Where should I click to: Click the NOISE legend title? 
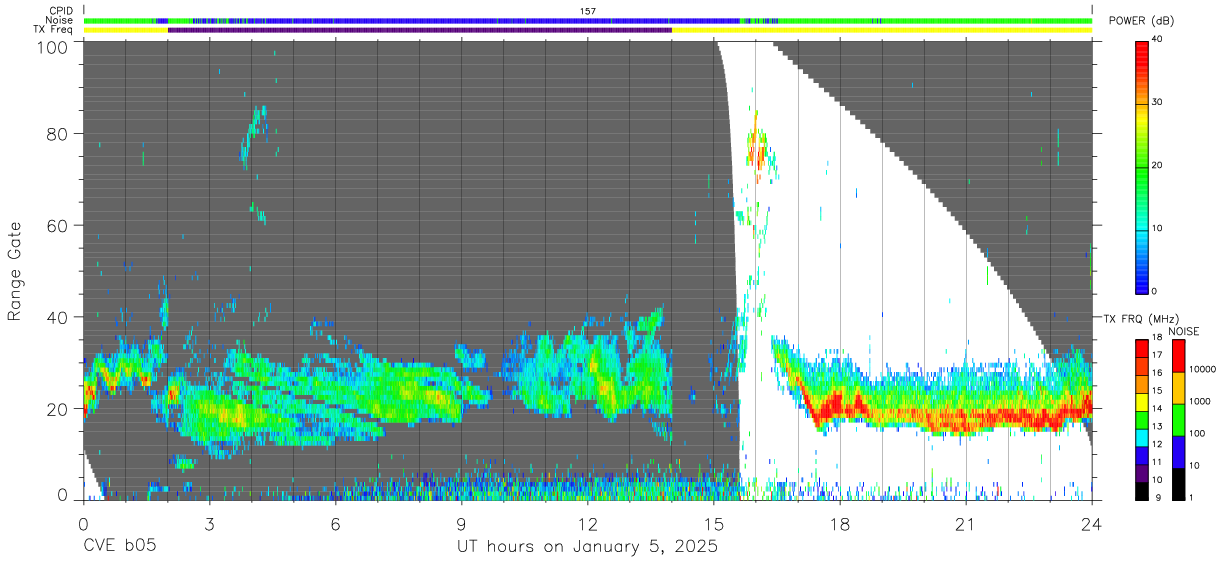click(1183, 331)
